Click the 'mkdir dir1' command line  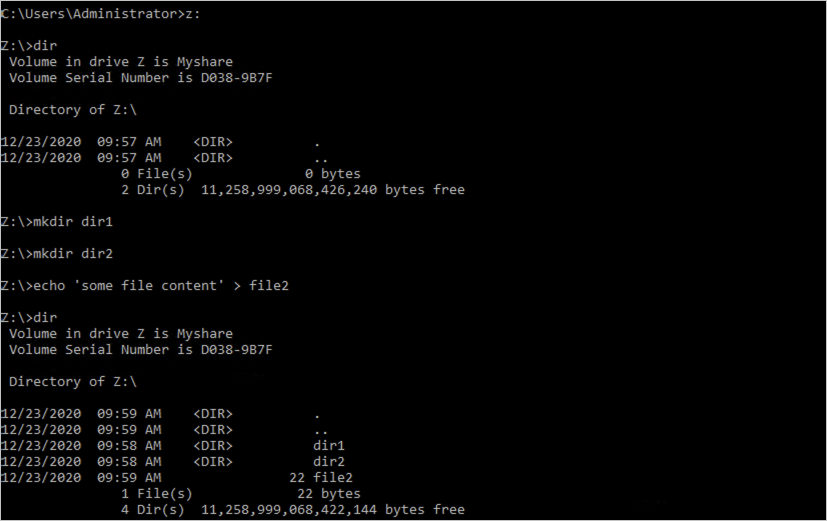[x=56, y=222]
